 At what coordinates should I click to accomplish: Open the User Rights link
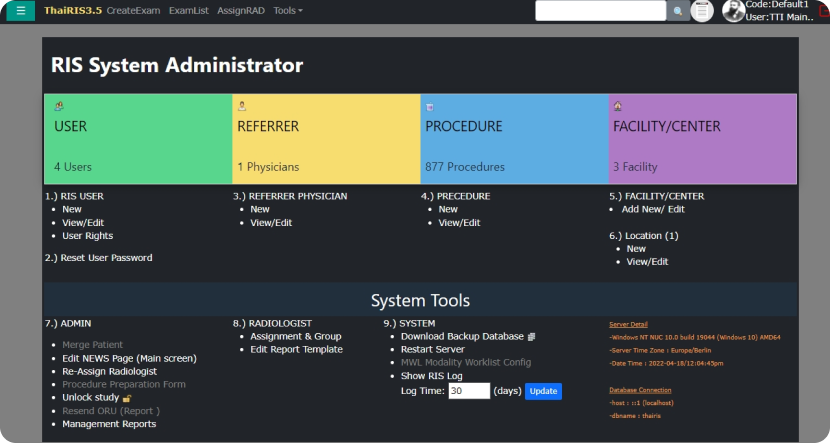pyautogui.click(x=87, y=236)
